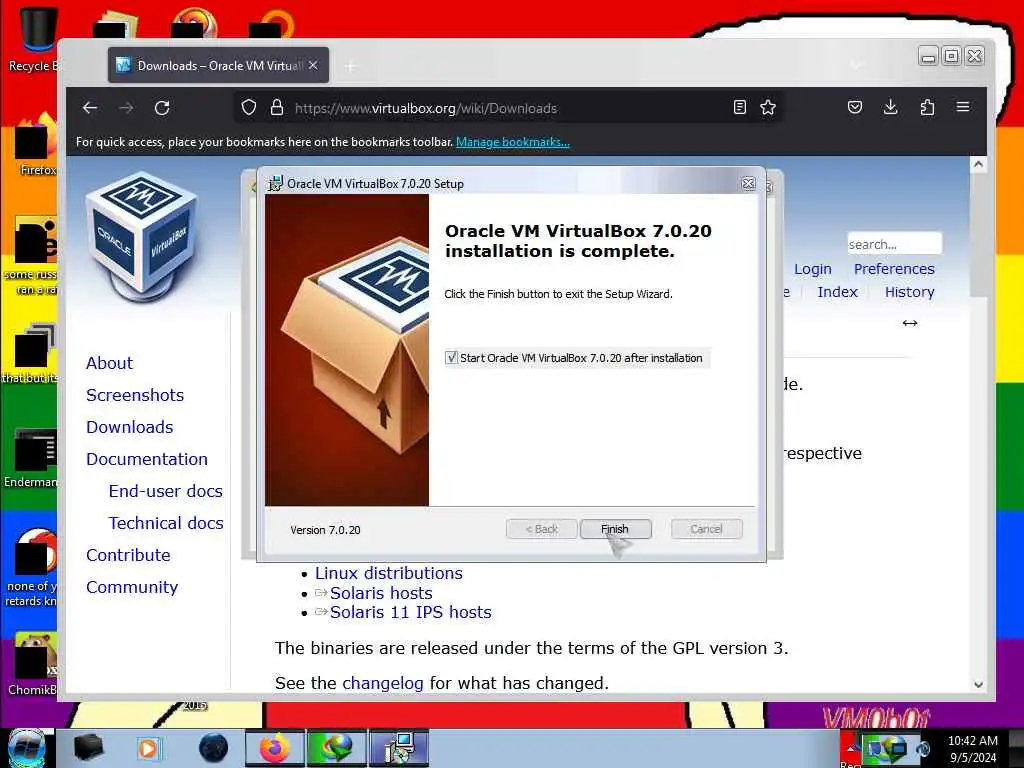Open the Community link
Image resolution: width=1024 pixels, height=768 pixels.
click(132, 587)
